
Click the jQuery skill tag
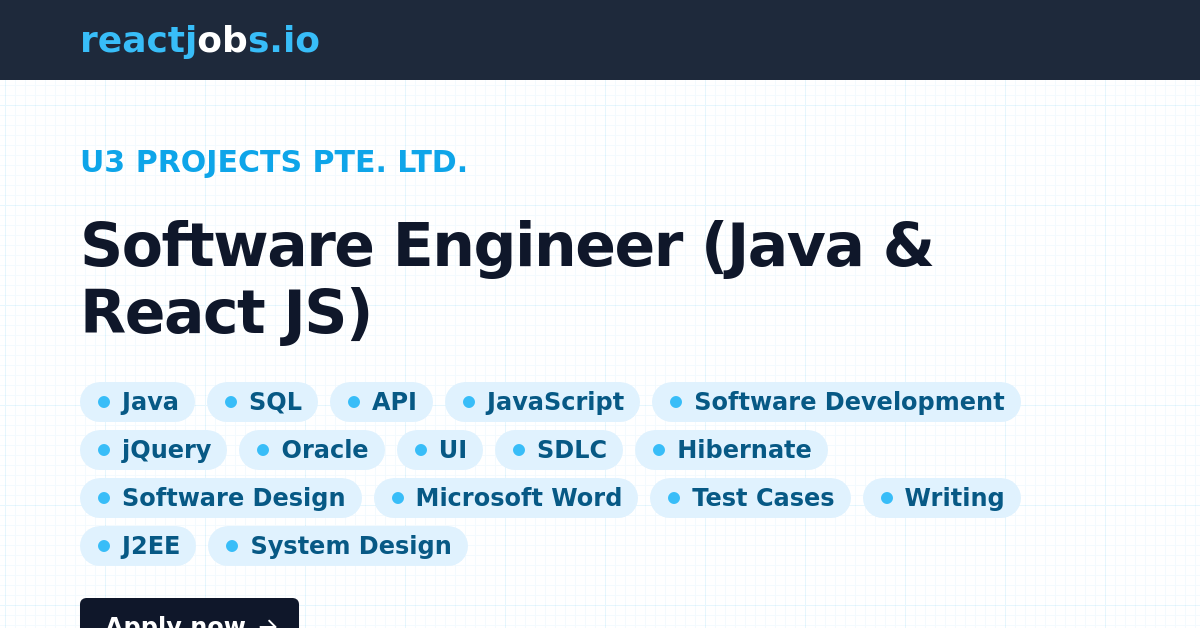click(x=154, y=449)
